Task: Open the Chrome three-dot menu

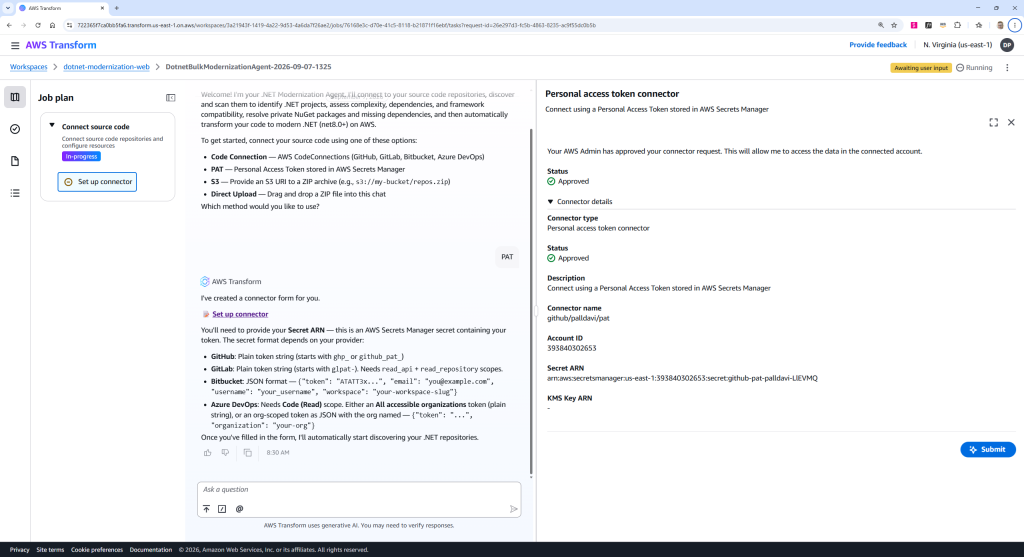Action: [1014, 25]
